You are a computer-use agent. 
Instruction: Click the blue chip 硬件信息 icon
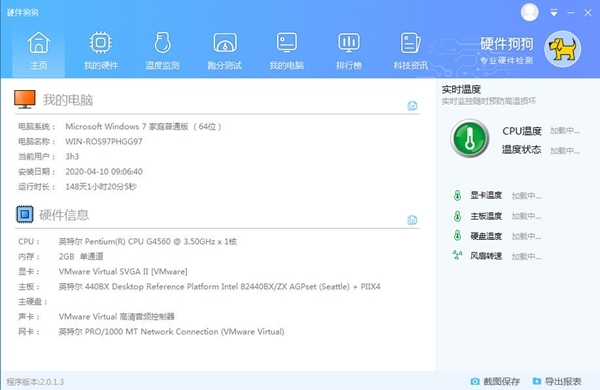[25, 214]
